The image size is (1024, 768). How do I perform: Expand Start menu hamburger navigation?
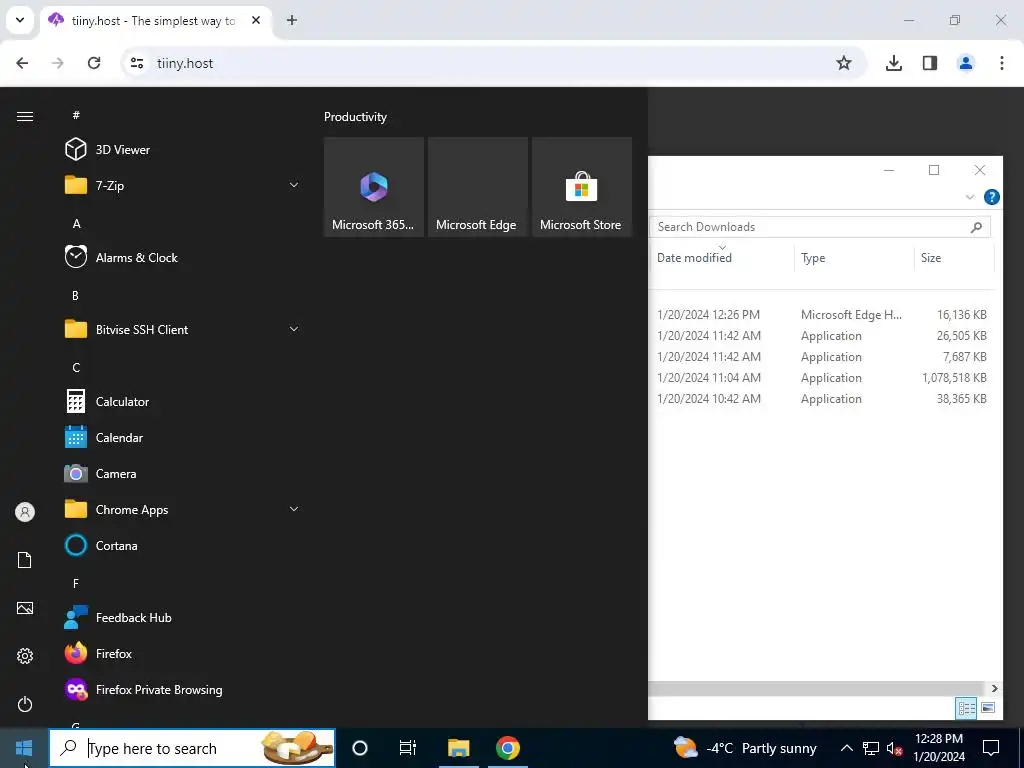[25, 116]
